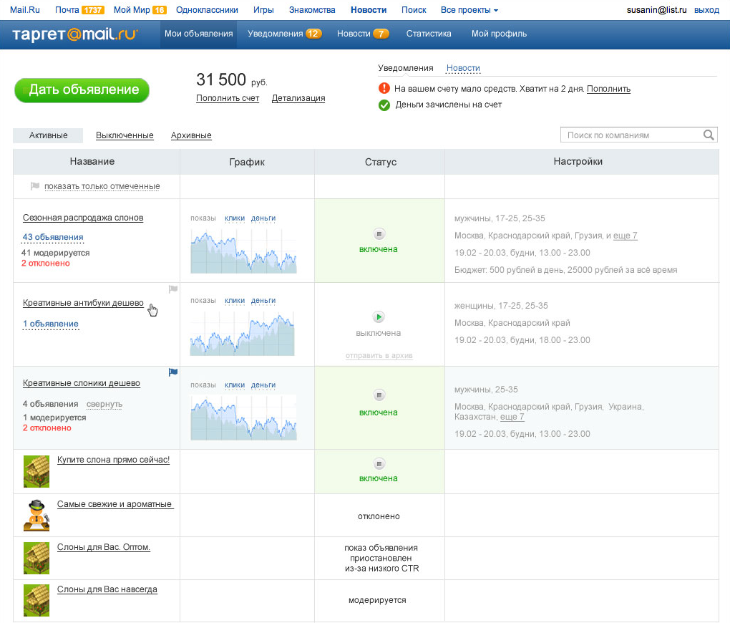This screenshot has width=730, height=623.
Task: Click the Дать объявление button
Action: click(82, 90)
